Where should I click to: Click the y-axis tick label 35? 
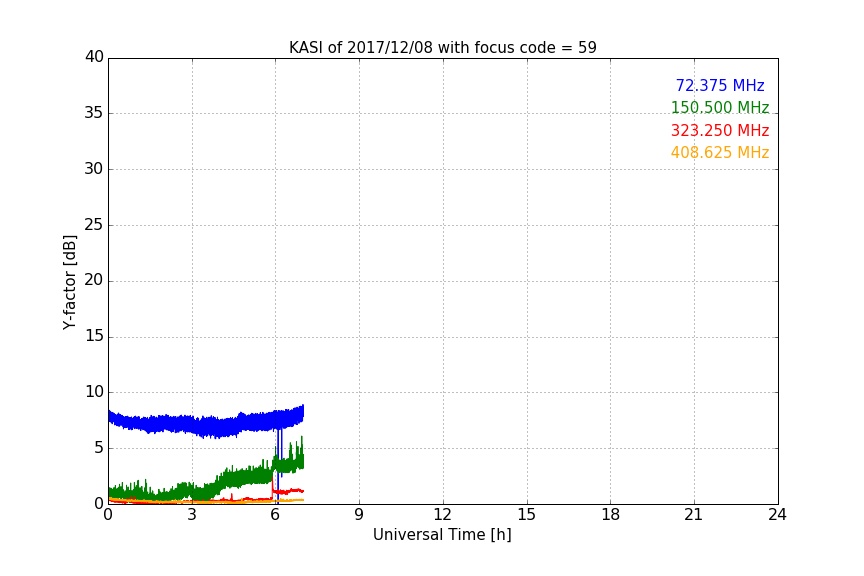click(94, 113)
